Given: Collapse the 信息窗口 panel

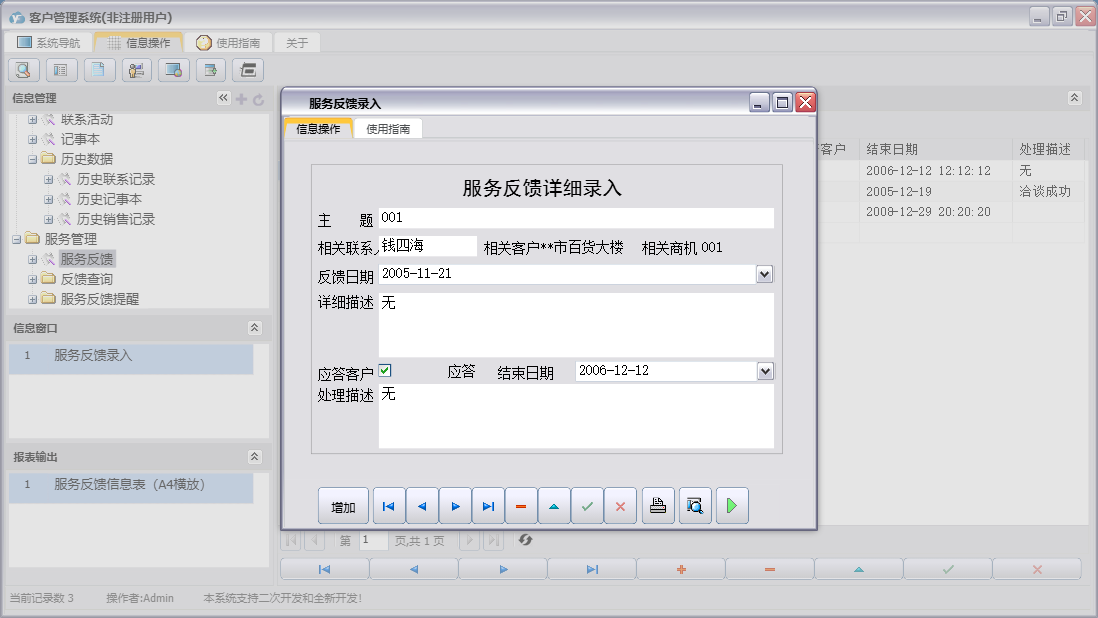Looking at the screenshot, I should coord(254,328).
